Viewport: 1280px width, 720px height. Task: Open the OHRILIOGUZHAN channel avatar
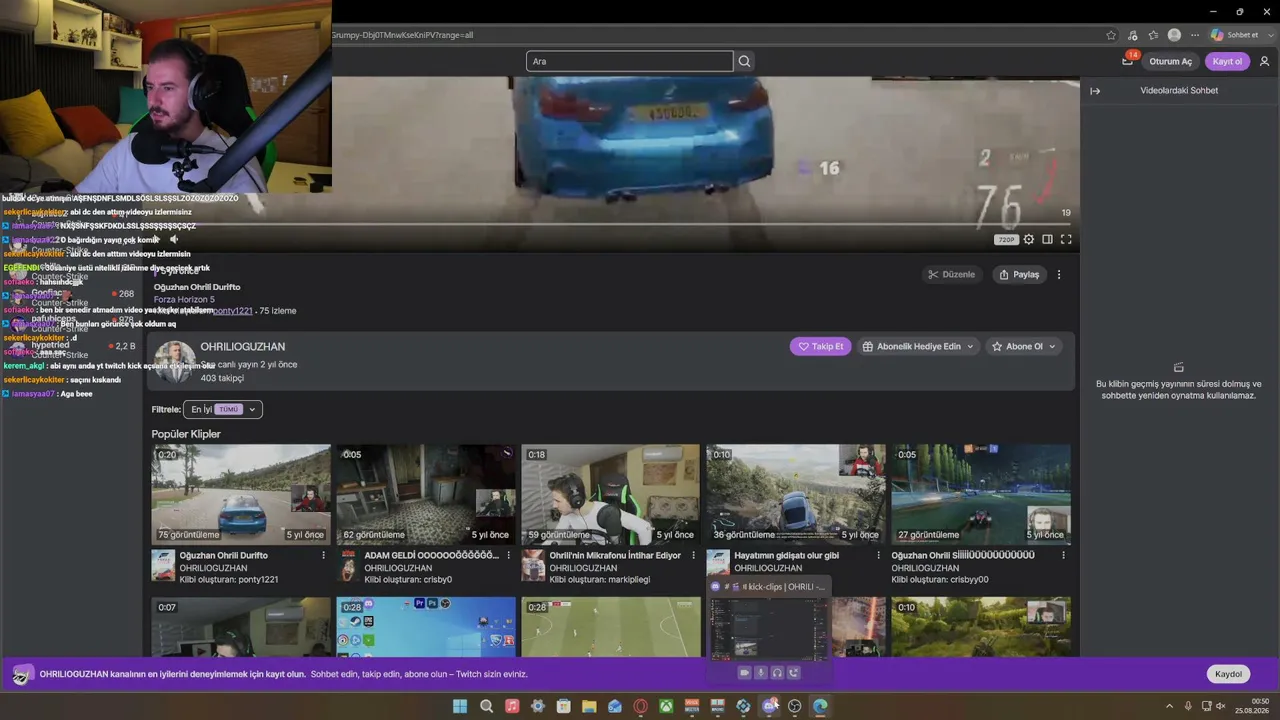(x=174, y=362)
